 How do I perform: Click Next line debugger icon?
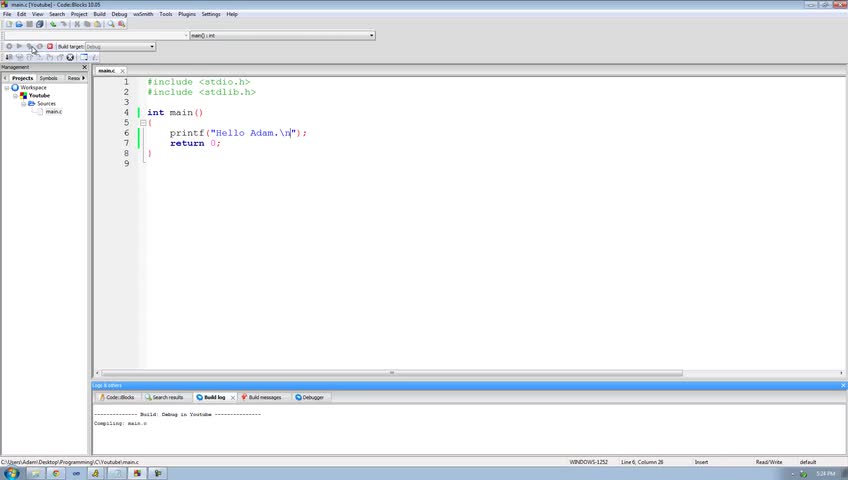tap(29, 57)
